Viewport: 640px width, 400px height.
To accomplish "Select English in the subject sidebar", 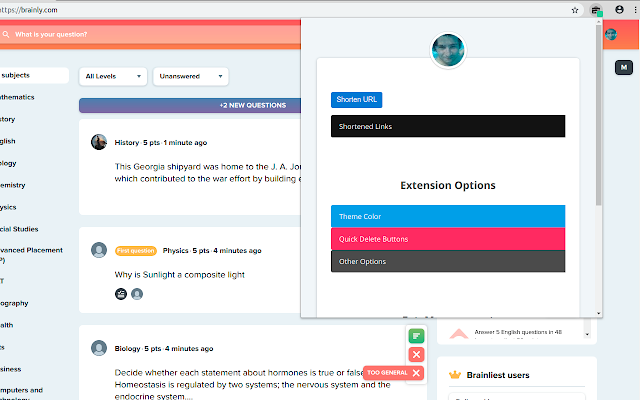I will pos(8,141).
